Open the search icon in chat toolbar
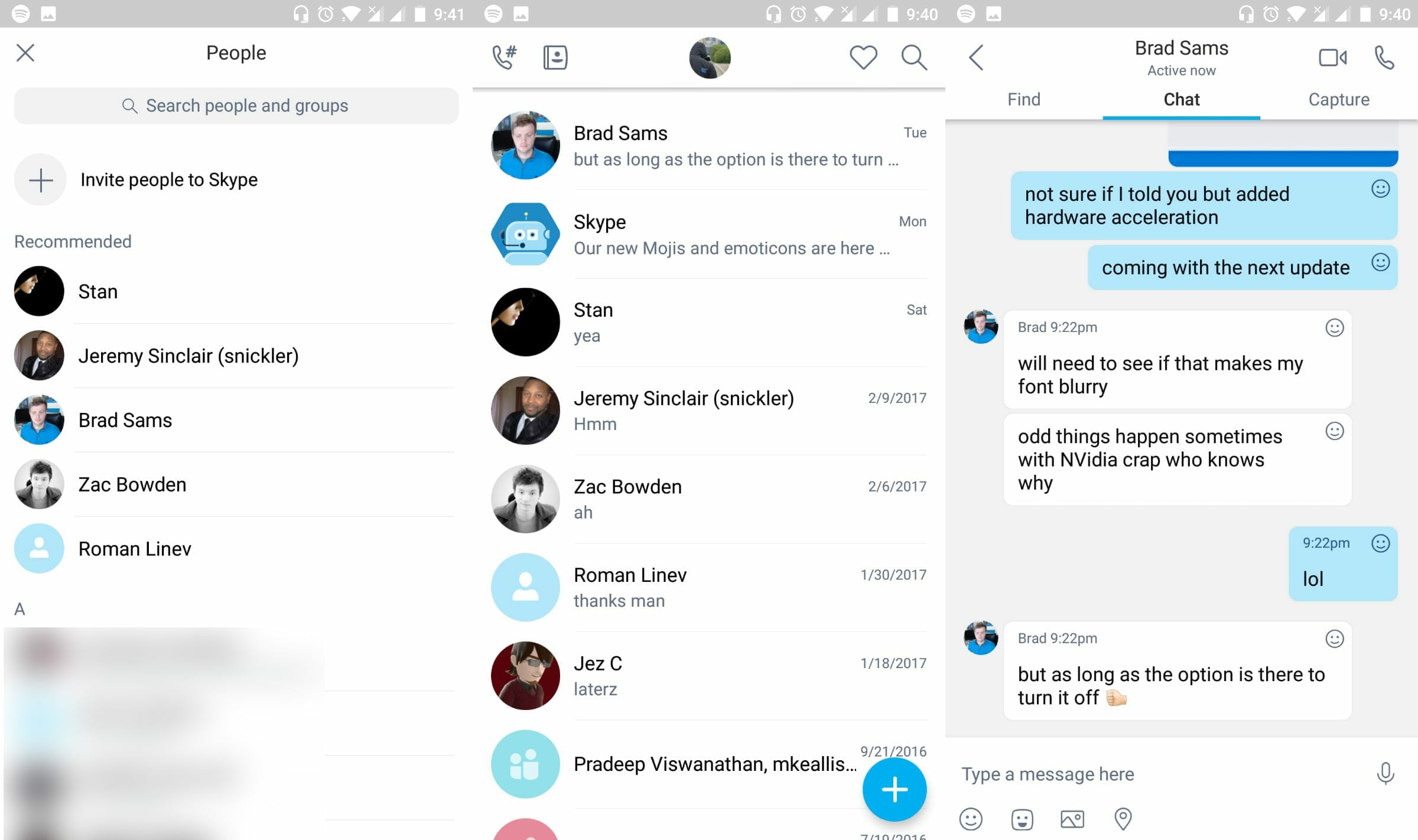The height and width of the screenshot is (840, 1418). coord(913,57)
